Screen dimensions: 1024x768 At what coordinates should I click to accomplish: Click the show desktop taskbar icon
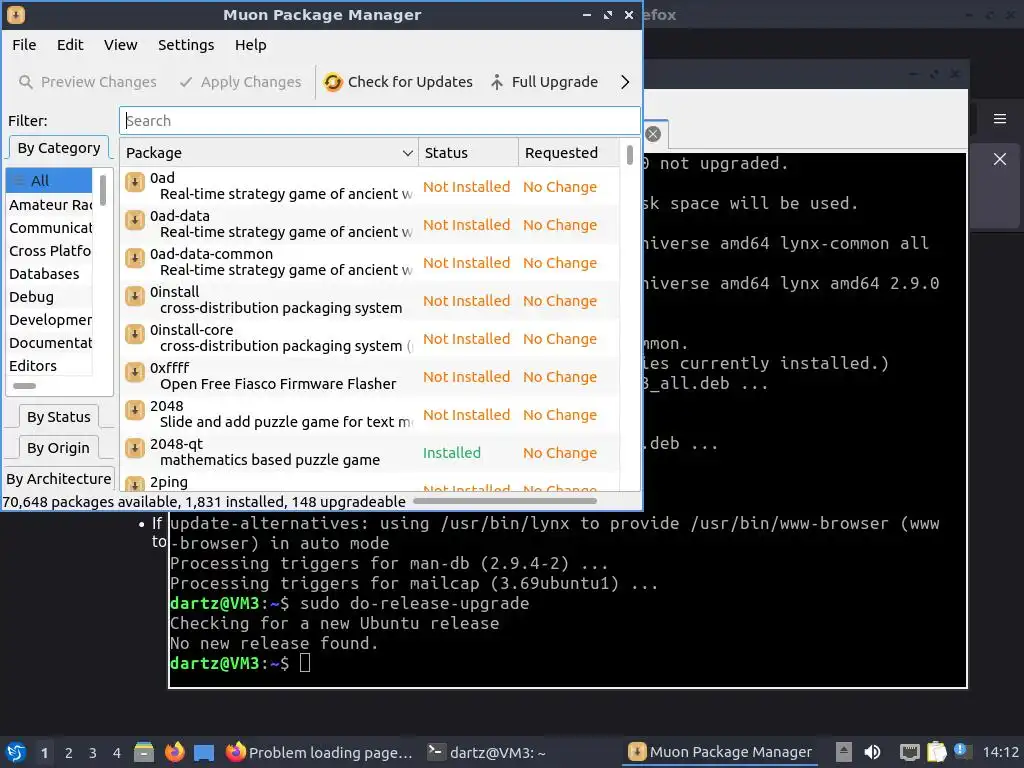pyautogui.click(x=204, y=753)
